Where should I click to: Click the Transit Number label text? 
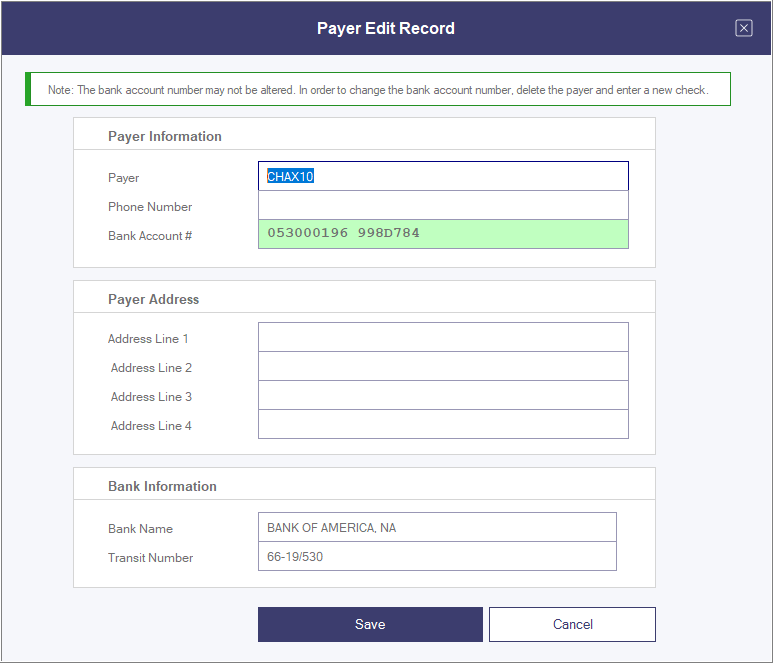150,558
